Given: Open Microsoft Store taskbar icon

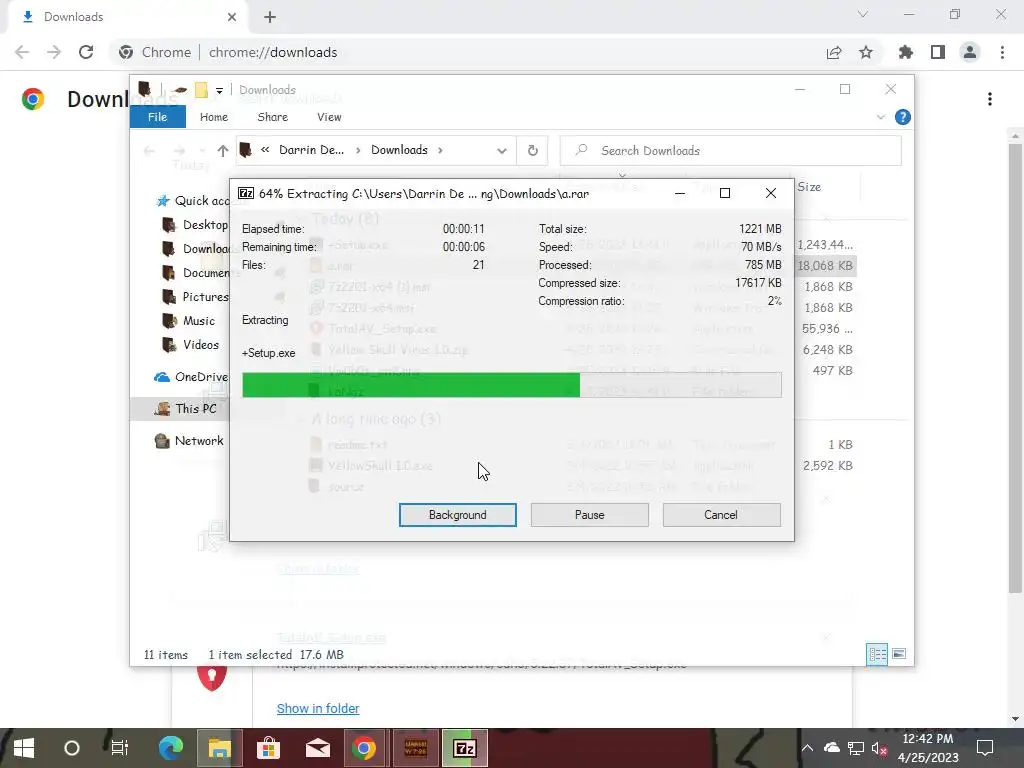Looking at the screenshot, I should pos(268,748).
